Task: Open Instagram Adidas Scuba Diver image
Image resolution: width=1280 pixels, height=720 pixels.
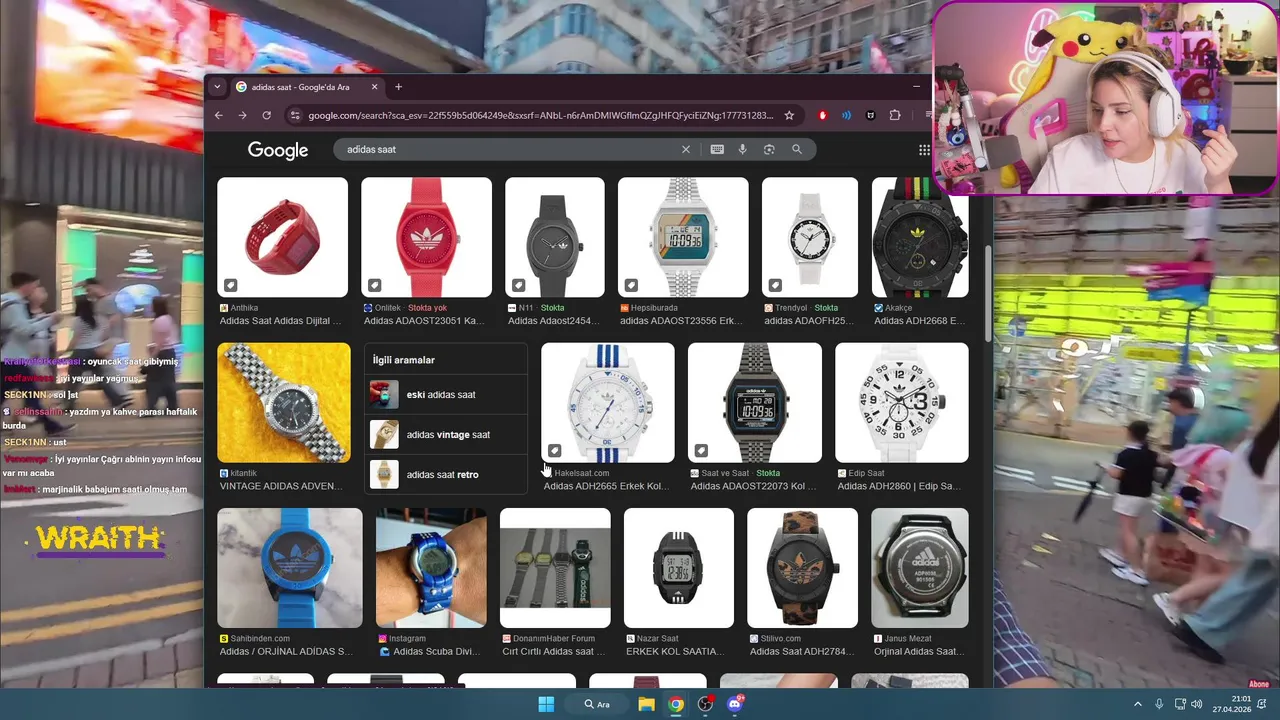Action: click(x=431, y=568)
